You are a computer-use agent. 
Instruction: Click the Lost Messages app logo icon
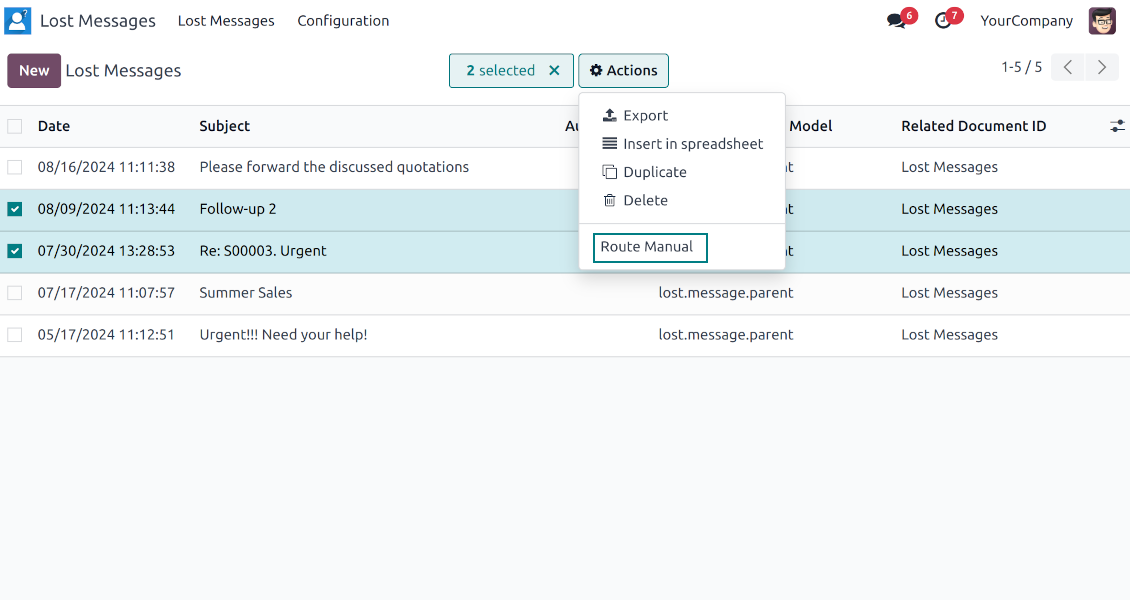pyautogui.click(x=18, y=20)
